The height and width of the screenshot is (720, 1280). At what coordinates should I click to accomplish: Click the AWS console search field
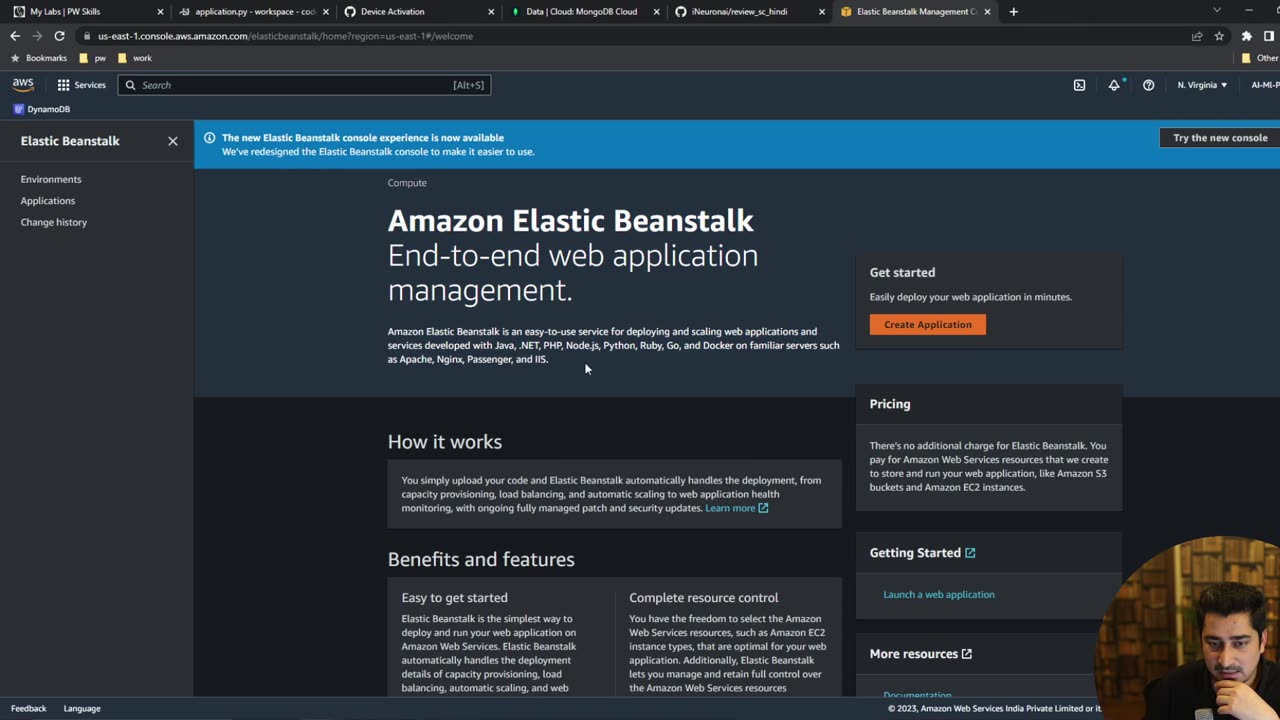point(304,85)
